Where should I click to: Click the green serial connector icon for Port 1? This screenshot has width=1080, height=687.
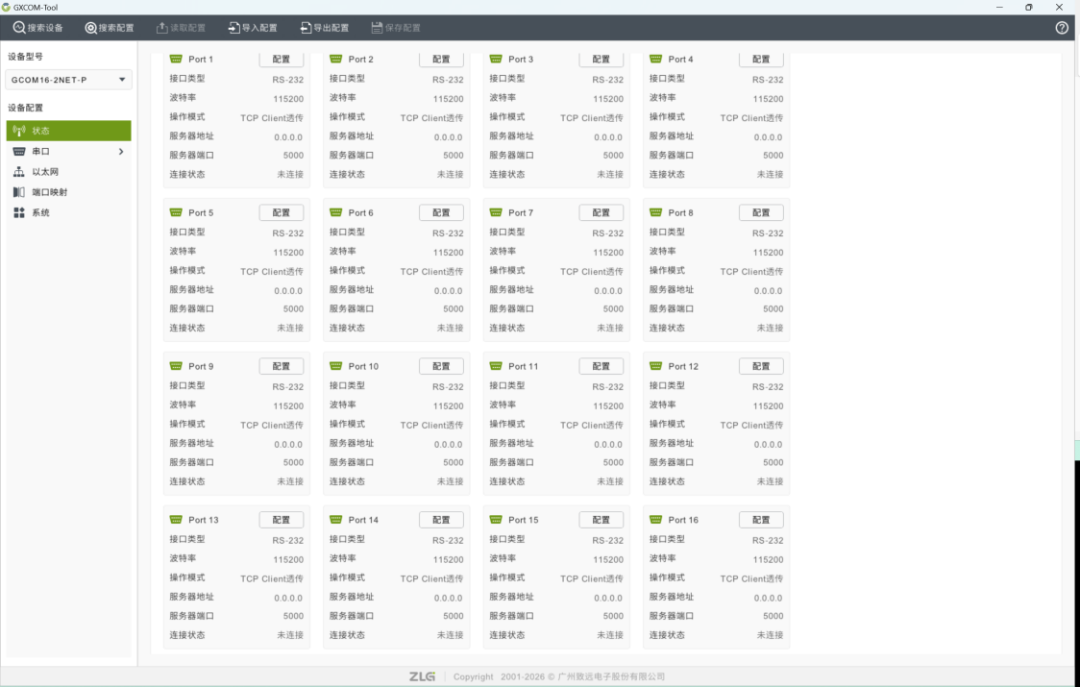click(x=176, y=59)
